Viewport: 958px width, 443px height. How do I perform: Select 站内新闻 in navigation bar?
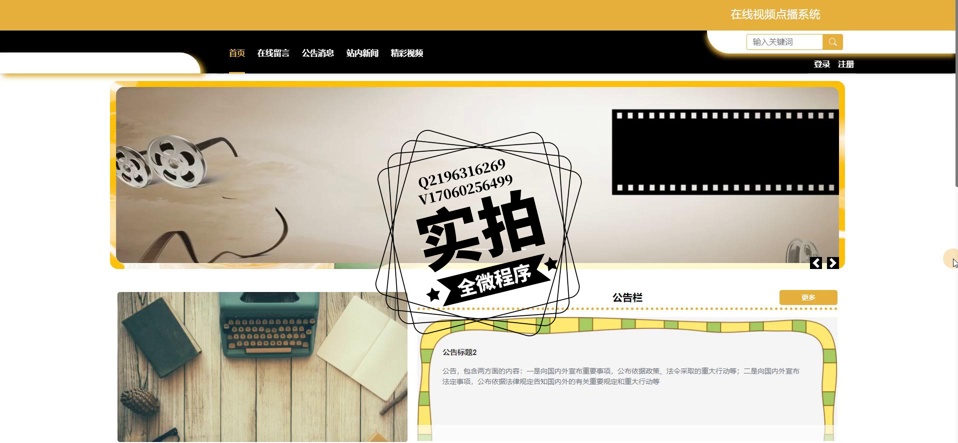coord(362,53)
